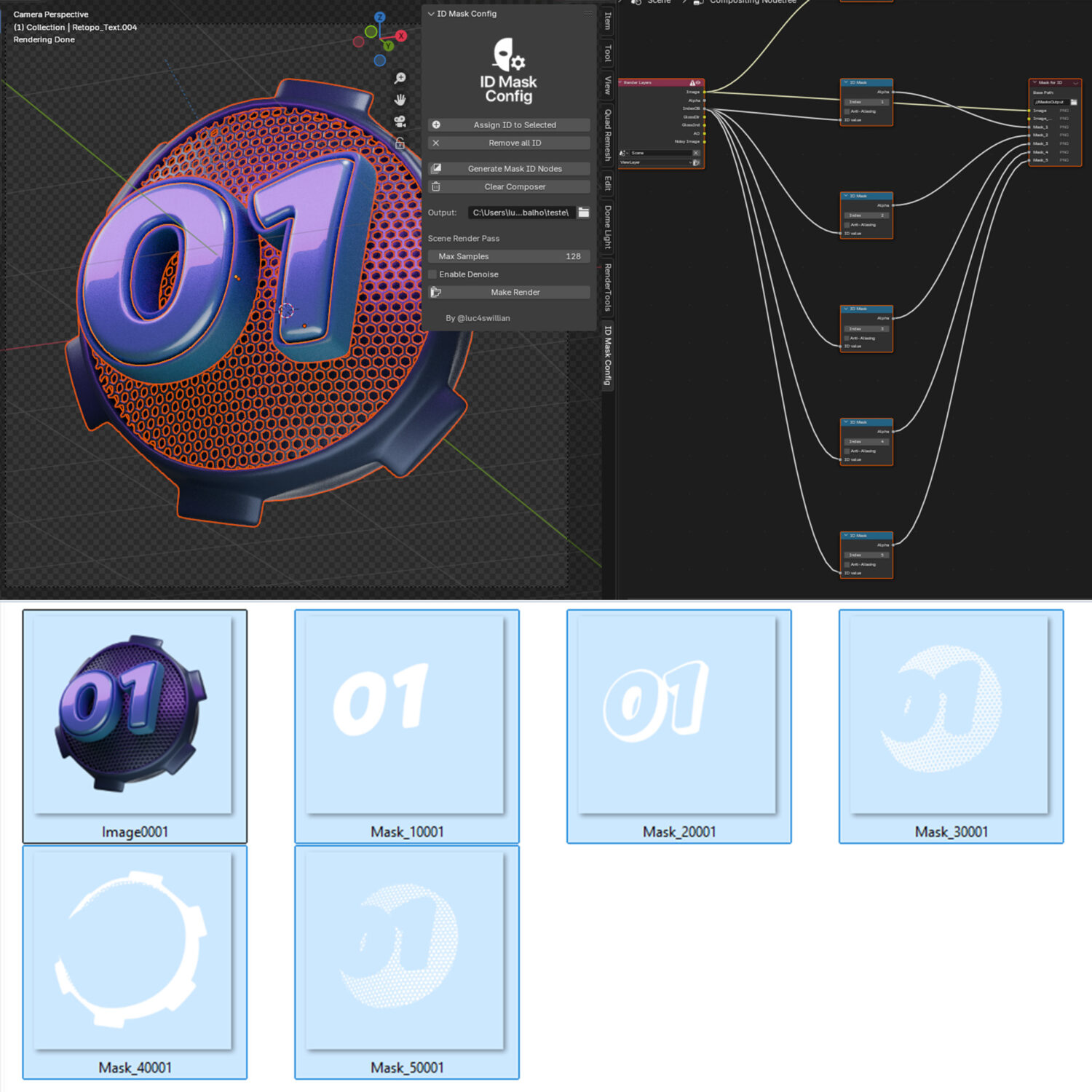Toggle Anti-Aliasing on ID Mask index 5 node

click(847, 564)
